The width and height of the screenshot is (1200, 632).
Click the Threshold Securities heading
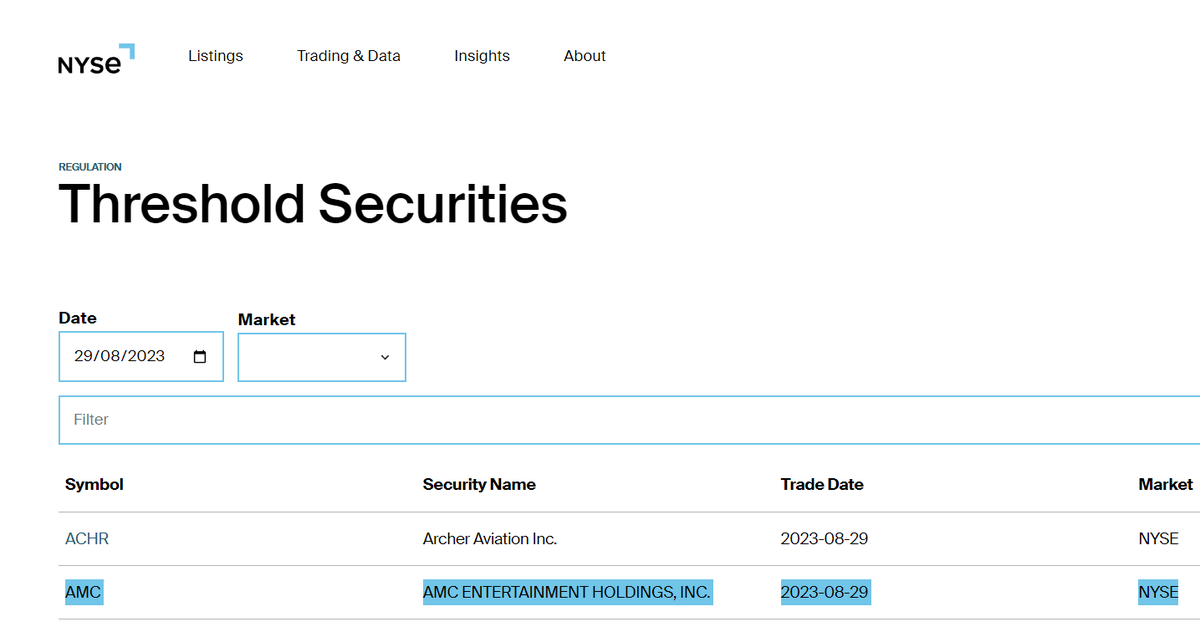tap(313, 204)
